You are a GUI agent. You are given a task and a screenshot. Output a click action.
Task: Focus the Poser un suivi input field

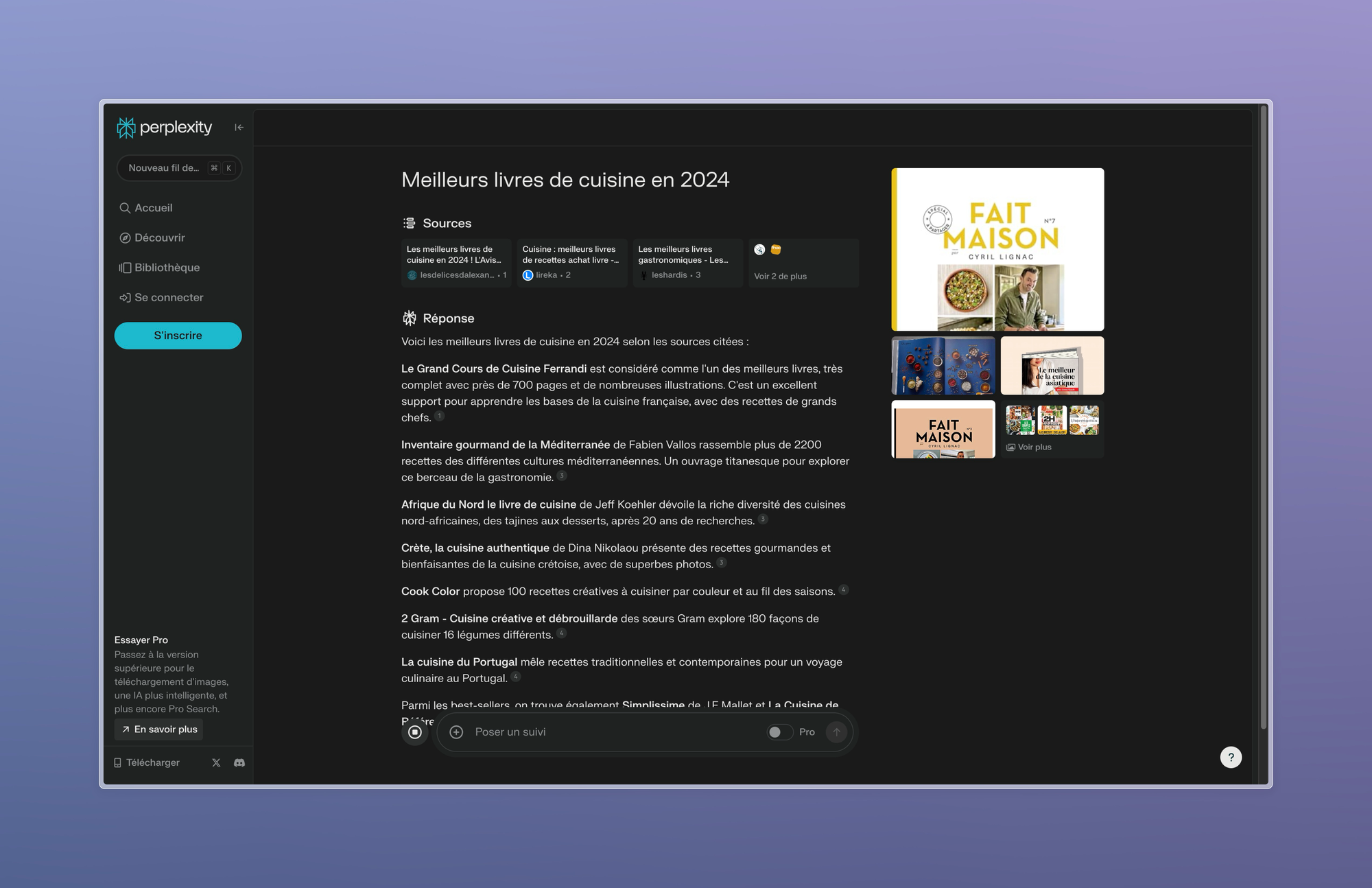tap(614, 732)
